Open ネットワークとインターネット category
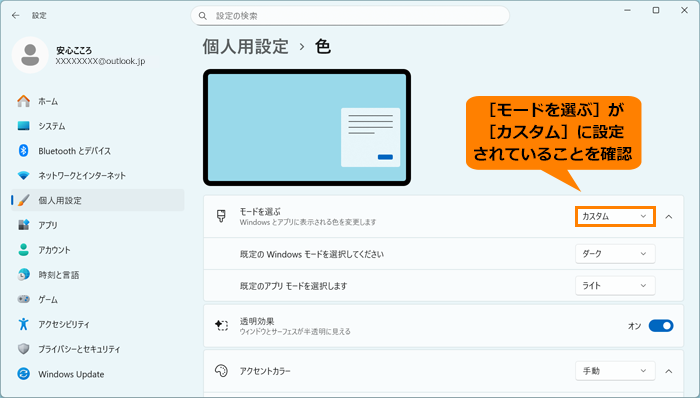 coord(98,175)
